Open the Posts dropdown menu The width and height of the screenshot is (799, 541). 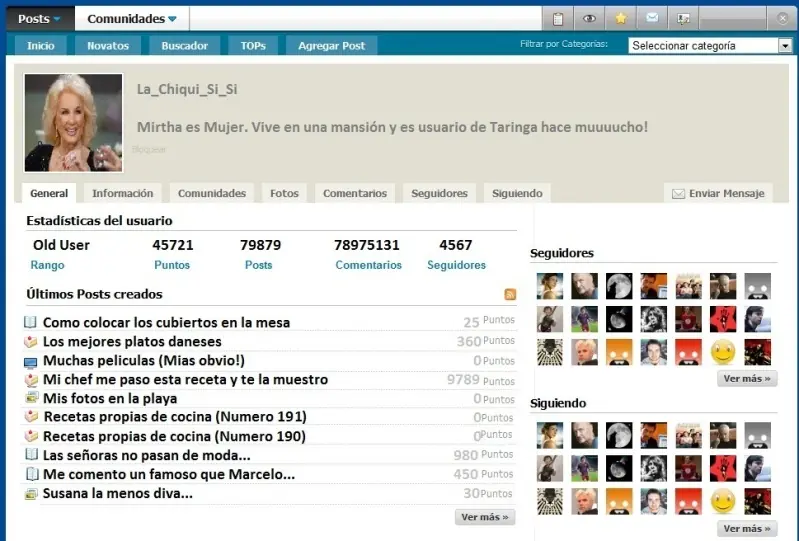[39, 19]
